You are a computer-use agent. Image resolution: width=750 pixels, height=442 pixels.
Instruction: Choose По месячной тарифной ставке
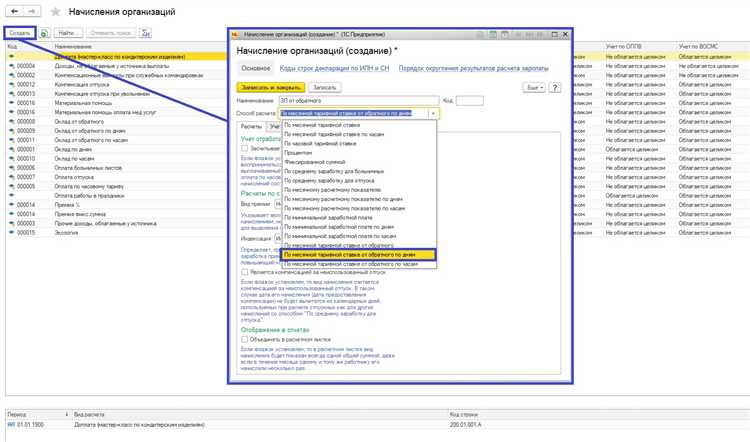pos(359,125)
